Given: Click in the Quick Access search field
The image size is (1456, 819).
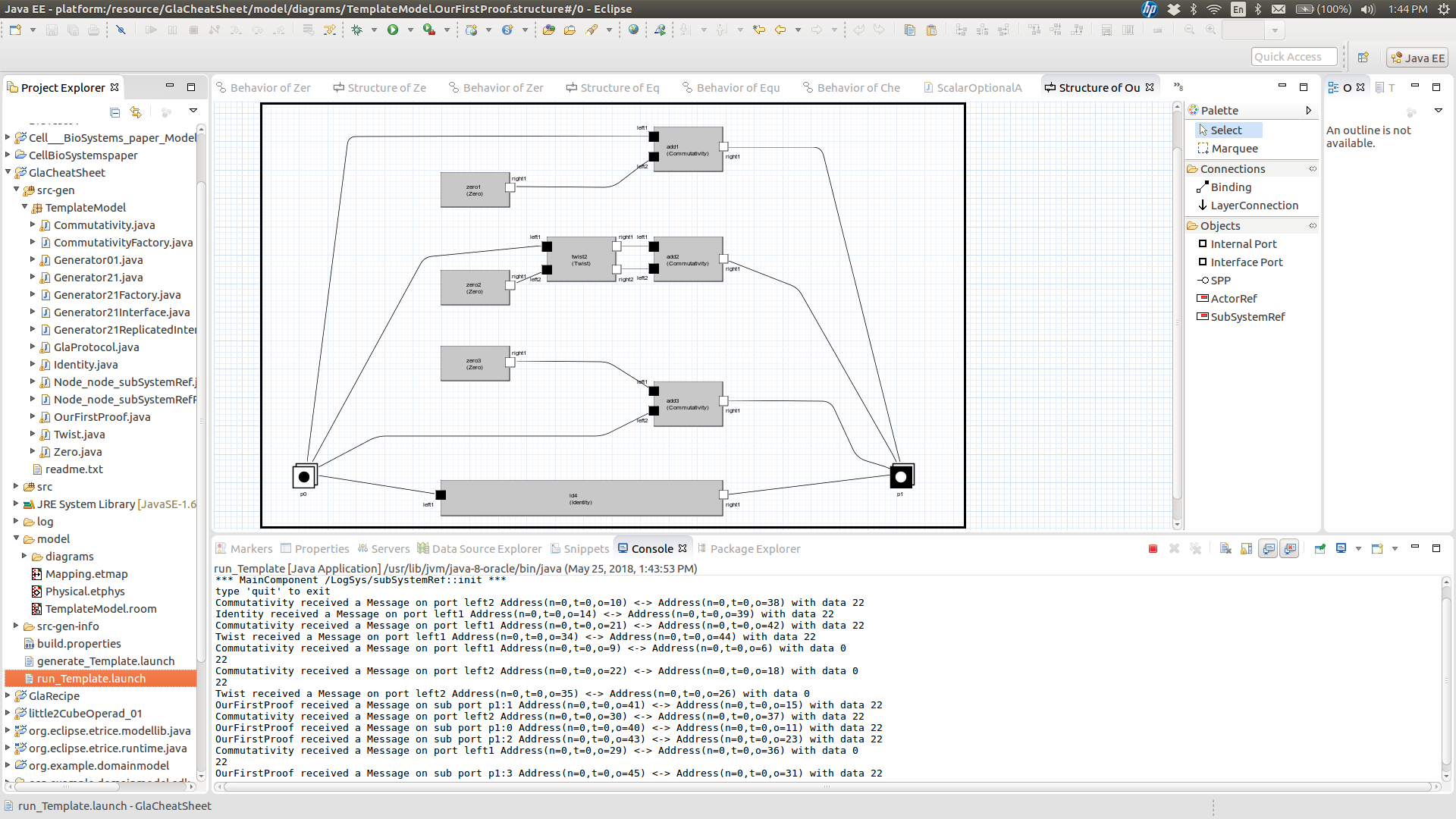Looking at the screenshot, I should [x=1294, y=57].
